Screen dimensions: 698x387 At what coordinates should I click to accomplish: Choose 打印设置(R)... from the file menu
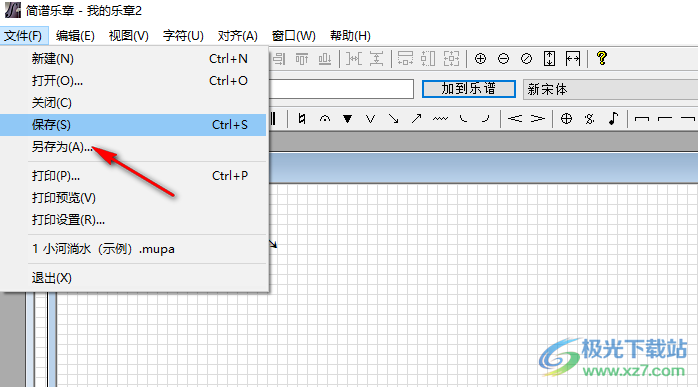134,220
